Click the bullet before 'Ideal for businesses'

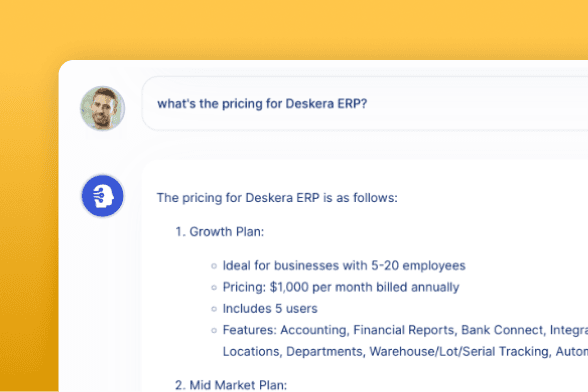coord(214,266)
